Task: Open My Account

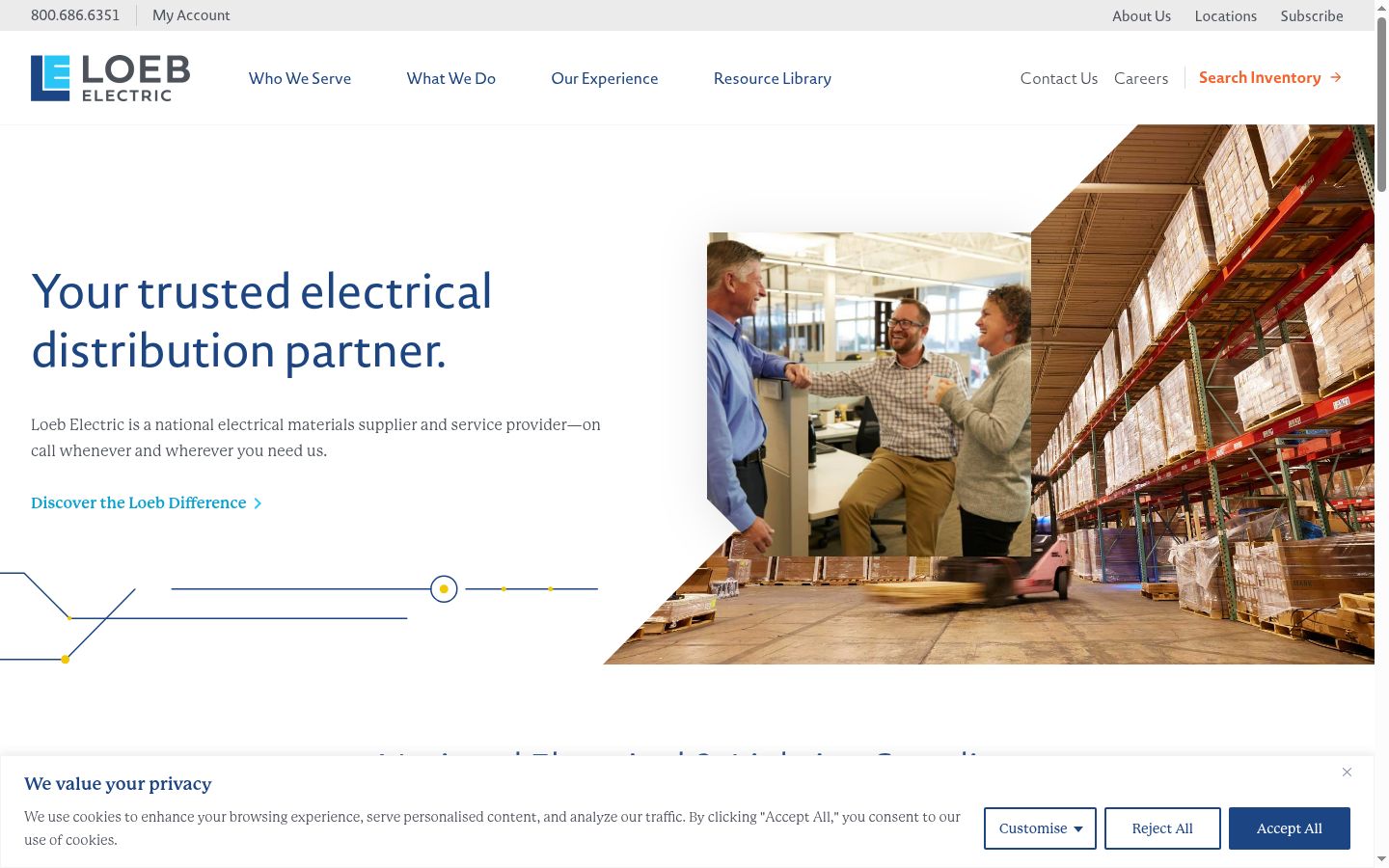Action: pyautogui.click(x=191, y=15)
